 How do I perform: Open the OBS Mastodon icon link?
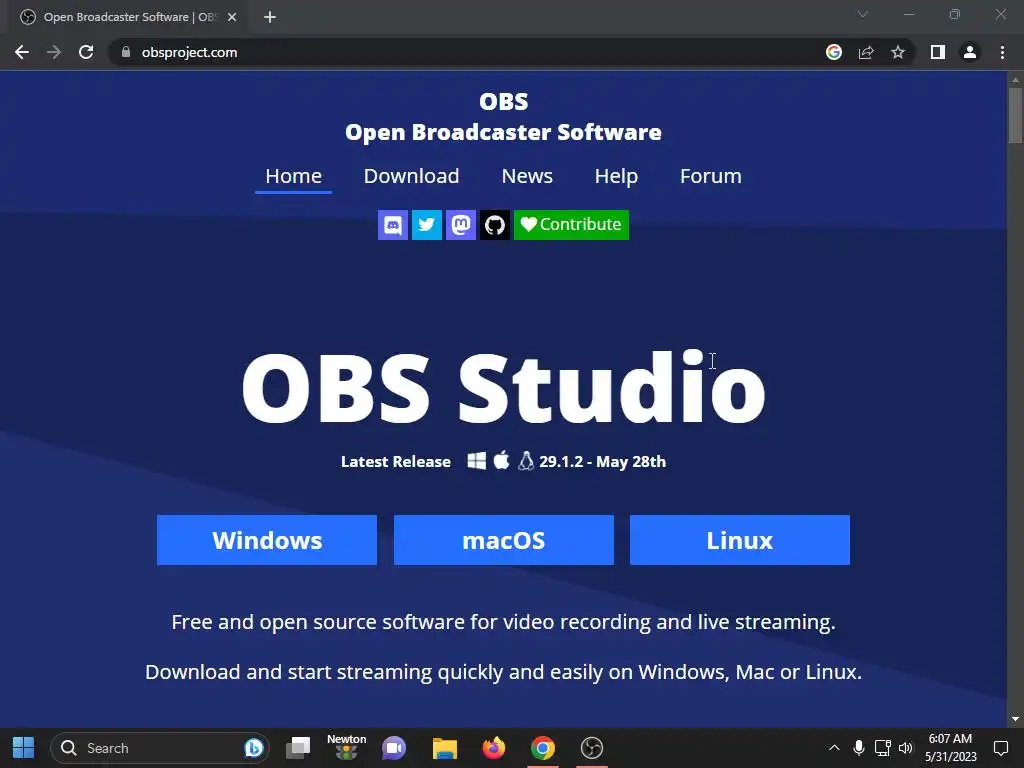(460, 225)
